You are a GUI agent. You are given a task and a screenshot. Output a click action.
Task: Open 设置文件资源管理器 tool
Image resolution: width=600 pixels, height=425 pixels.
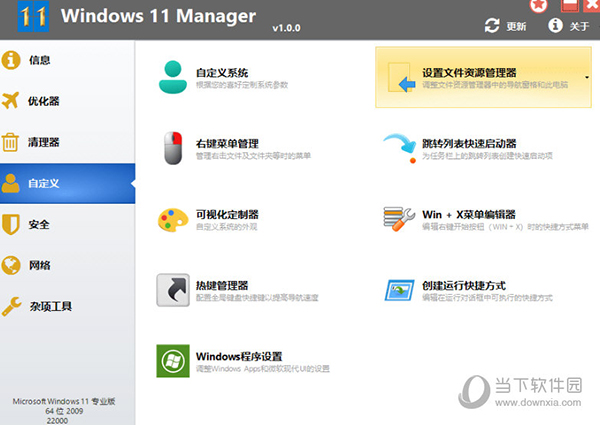pyautogui.click(x=483, y=77)
